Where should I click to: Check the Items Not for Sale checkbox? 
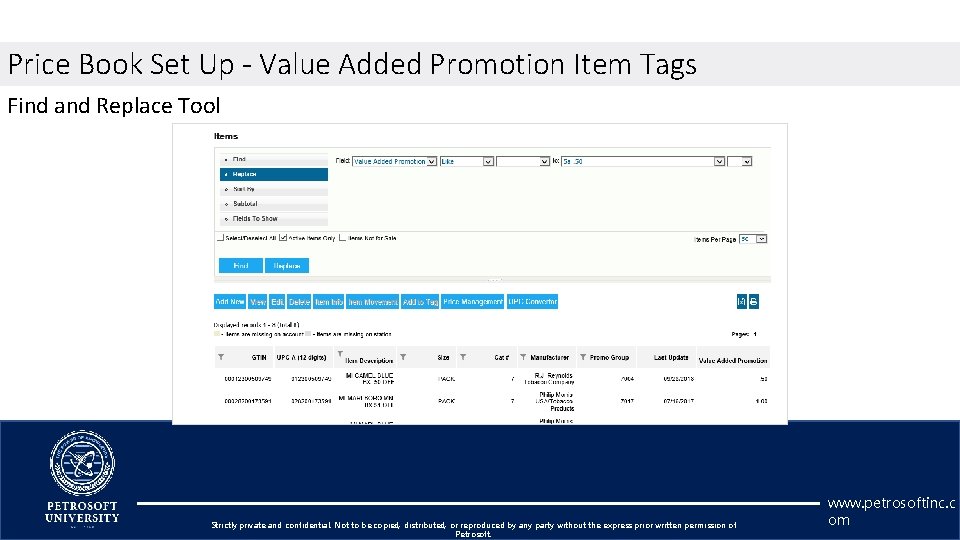point(343,238)
